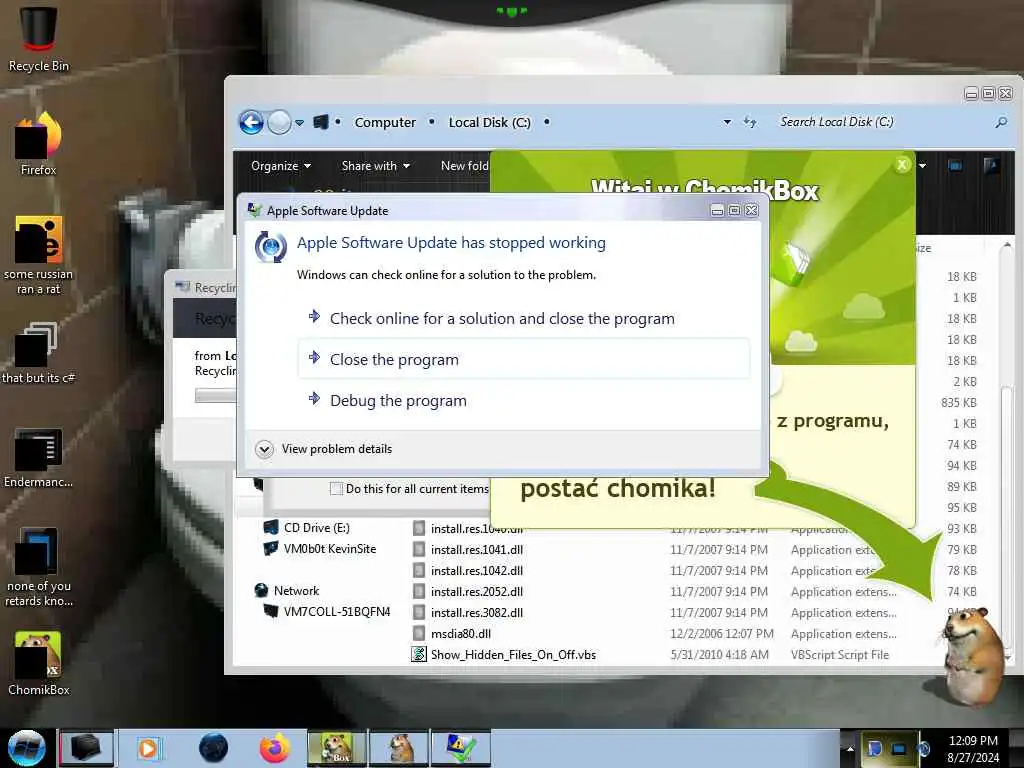Click the hamster mascot character
This screenshot has width=1024, height=768.
(x=973, y=656)
